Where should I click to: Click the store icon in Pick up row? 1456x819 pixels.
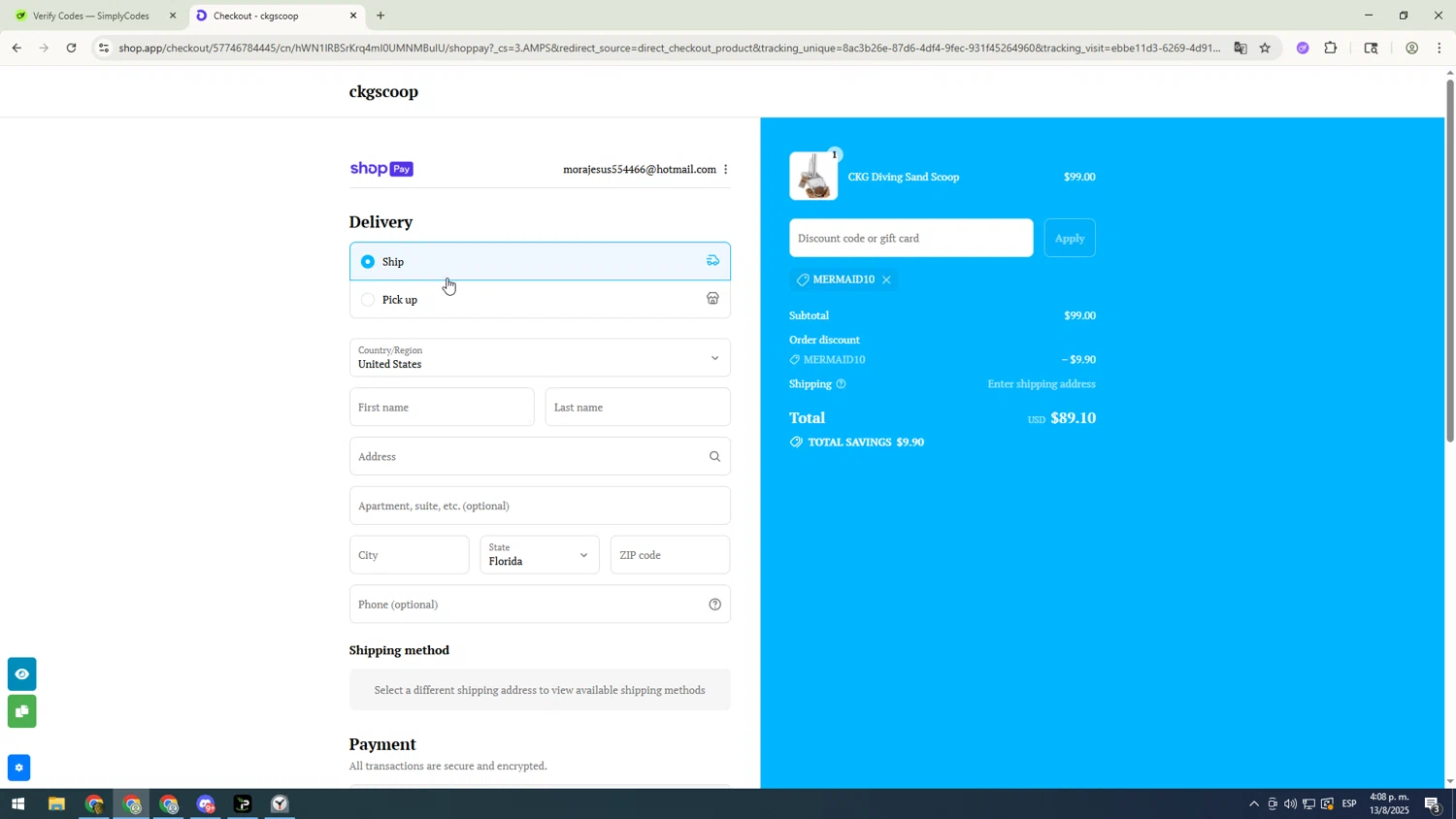[712, 299]
